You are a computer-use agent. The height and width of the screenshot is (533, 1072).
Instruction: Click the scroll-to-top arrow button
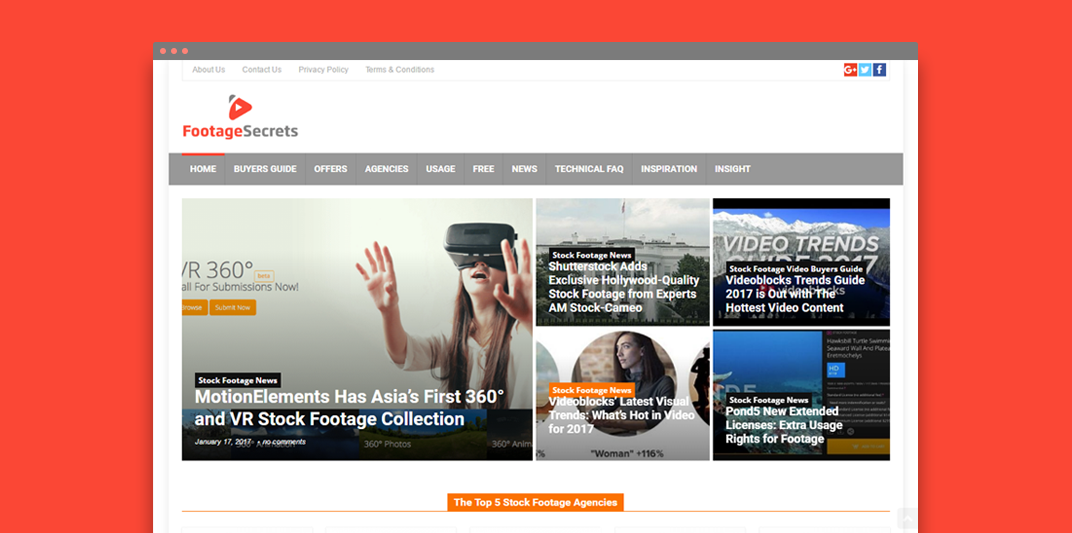click(907, 520)
